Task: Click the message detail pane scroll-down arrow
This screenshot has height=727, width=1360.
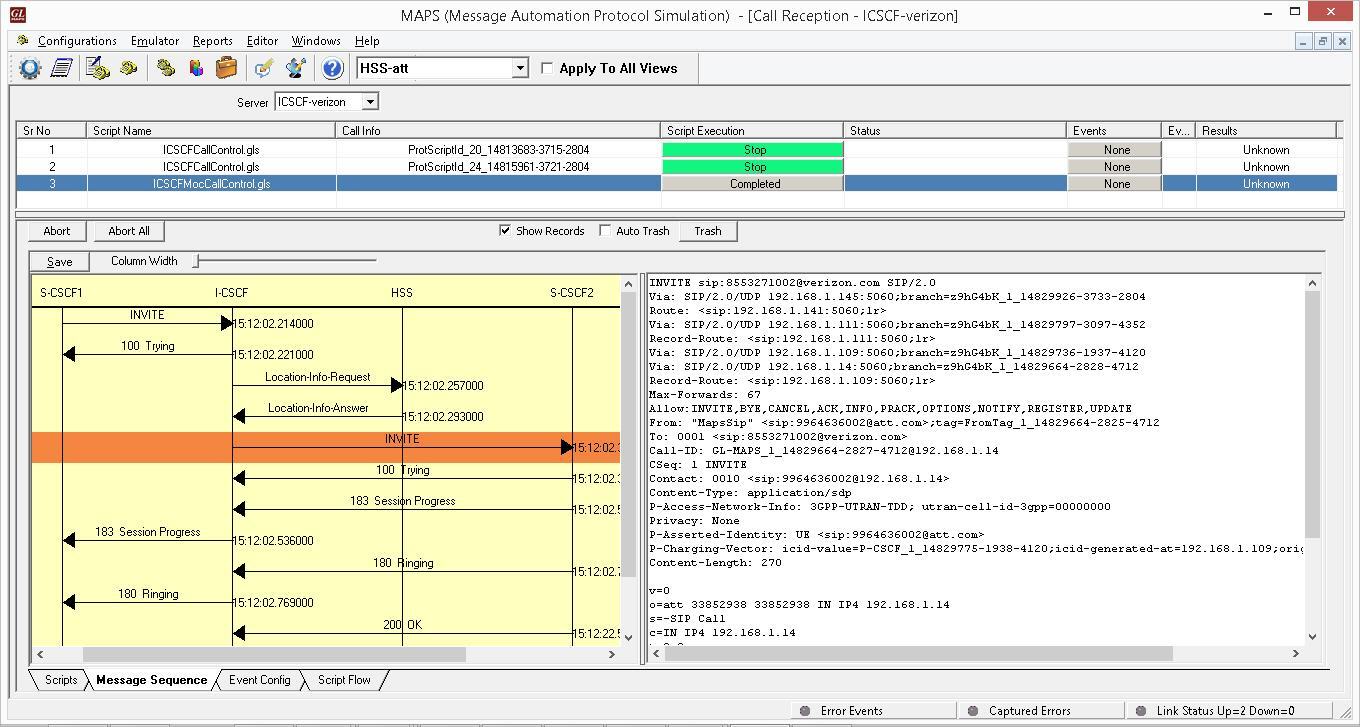Action: coord(1313,636)
